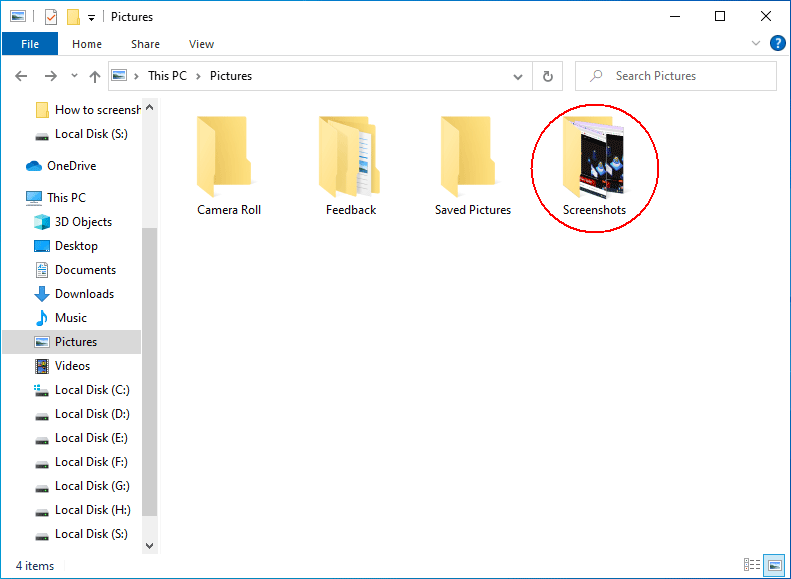Image resolution: width=791 pixels, height=579 pixels.
Task: Select Pictures in the address path
Action: pos(231,76)
